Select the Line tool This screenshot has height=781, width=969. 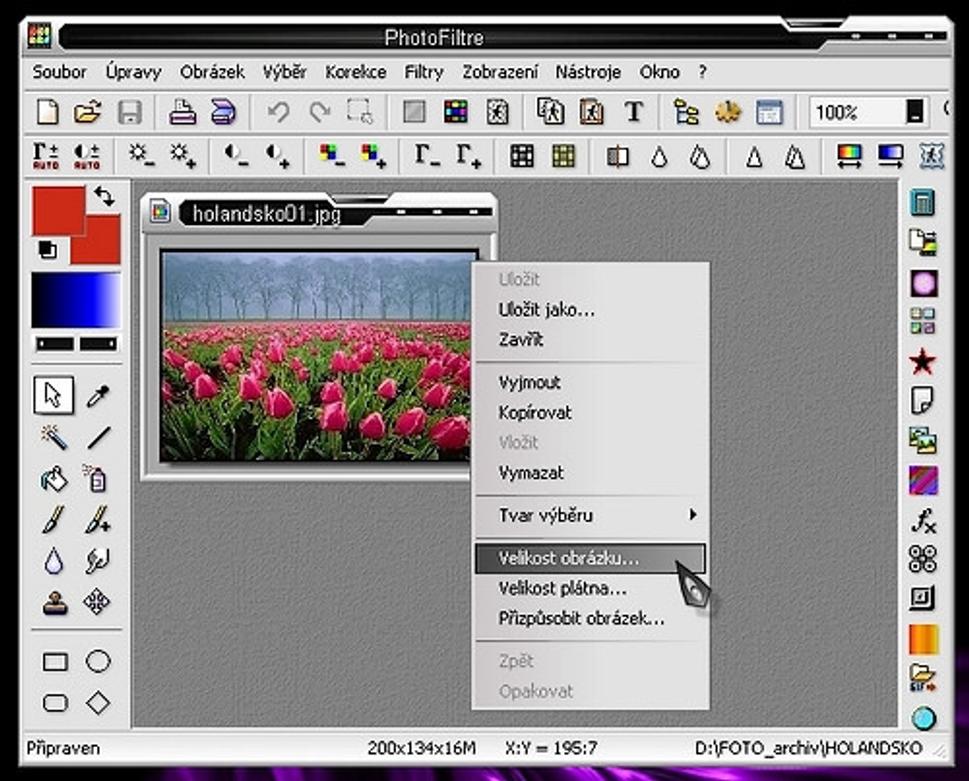pyautogui.click(x=98, y=438)
